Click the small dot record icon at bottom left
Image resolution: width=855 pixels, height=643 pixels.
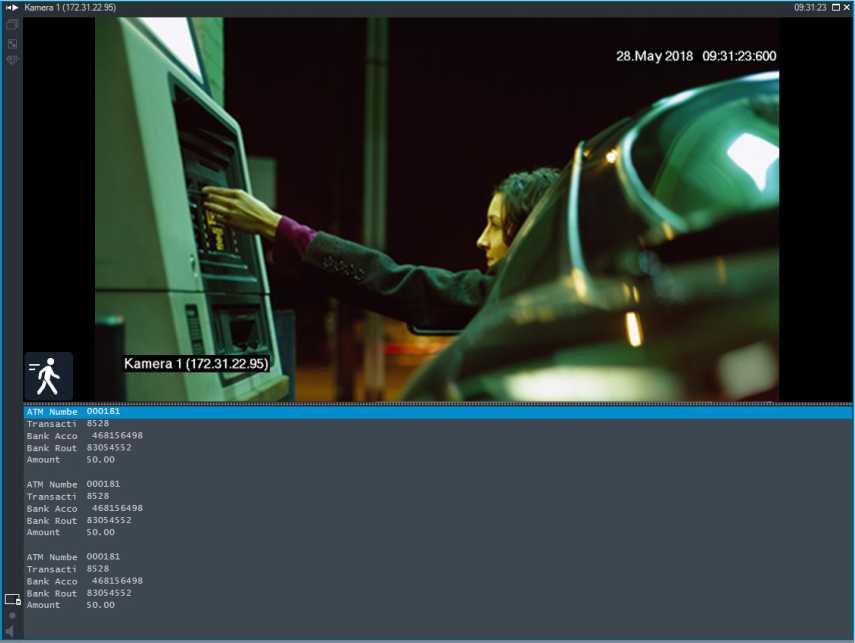pyautogui.click(x=12, y=615)
